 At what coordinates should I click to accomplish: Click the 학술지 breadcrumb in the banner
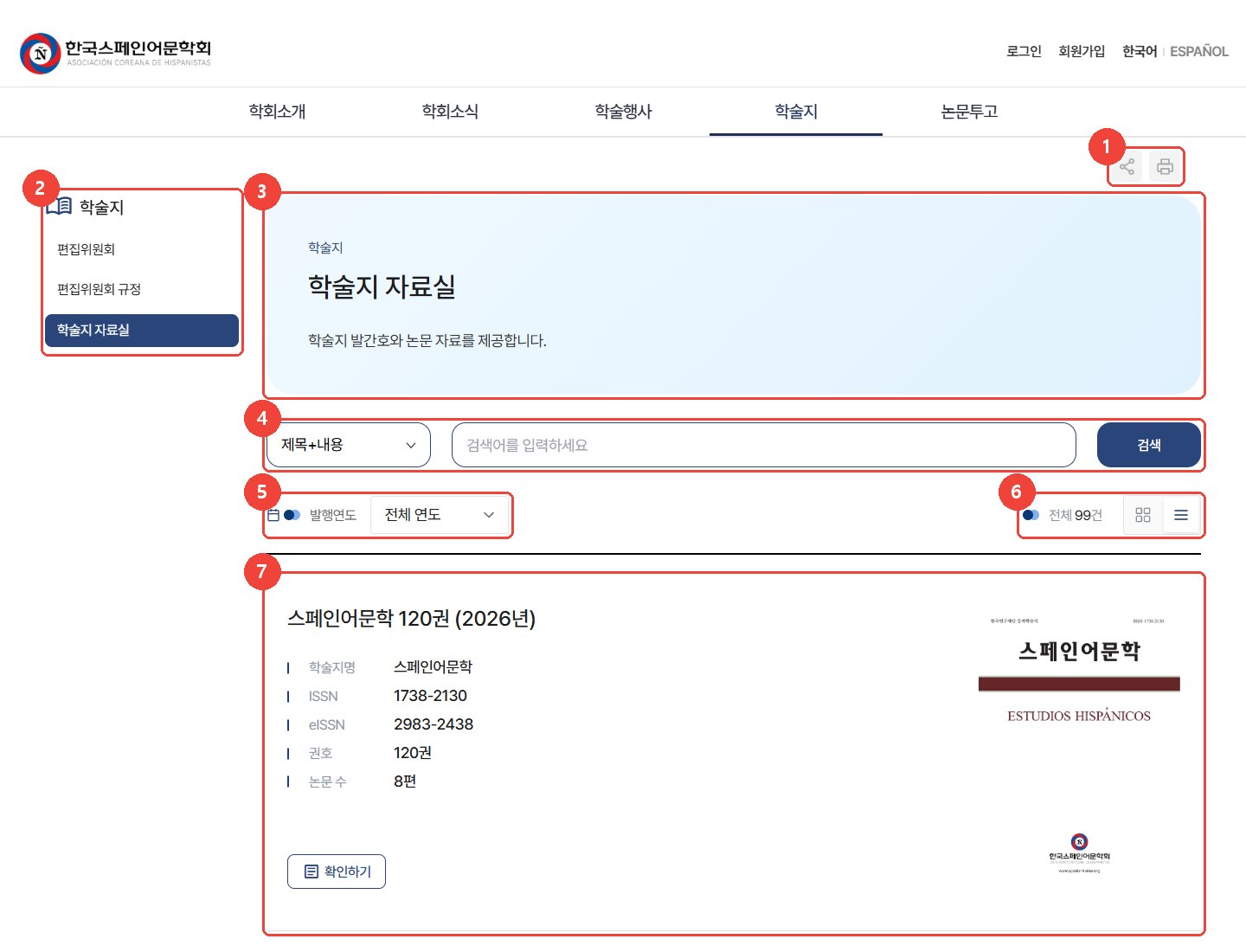[325, 248]
